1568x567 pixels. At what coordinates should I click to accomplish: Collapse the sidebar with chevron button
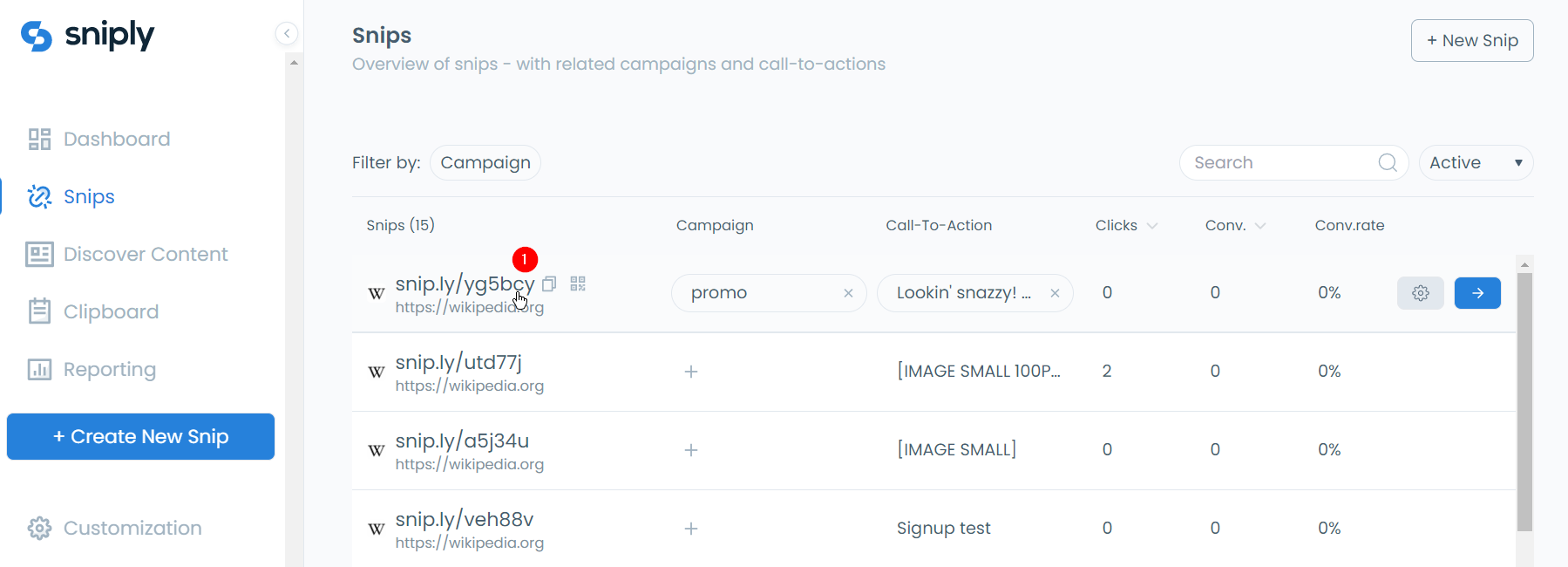(x=287, y=33)
